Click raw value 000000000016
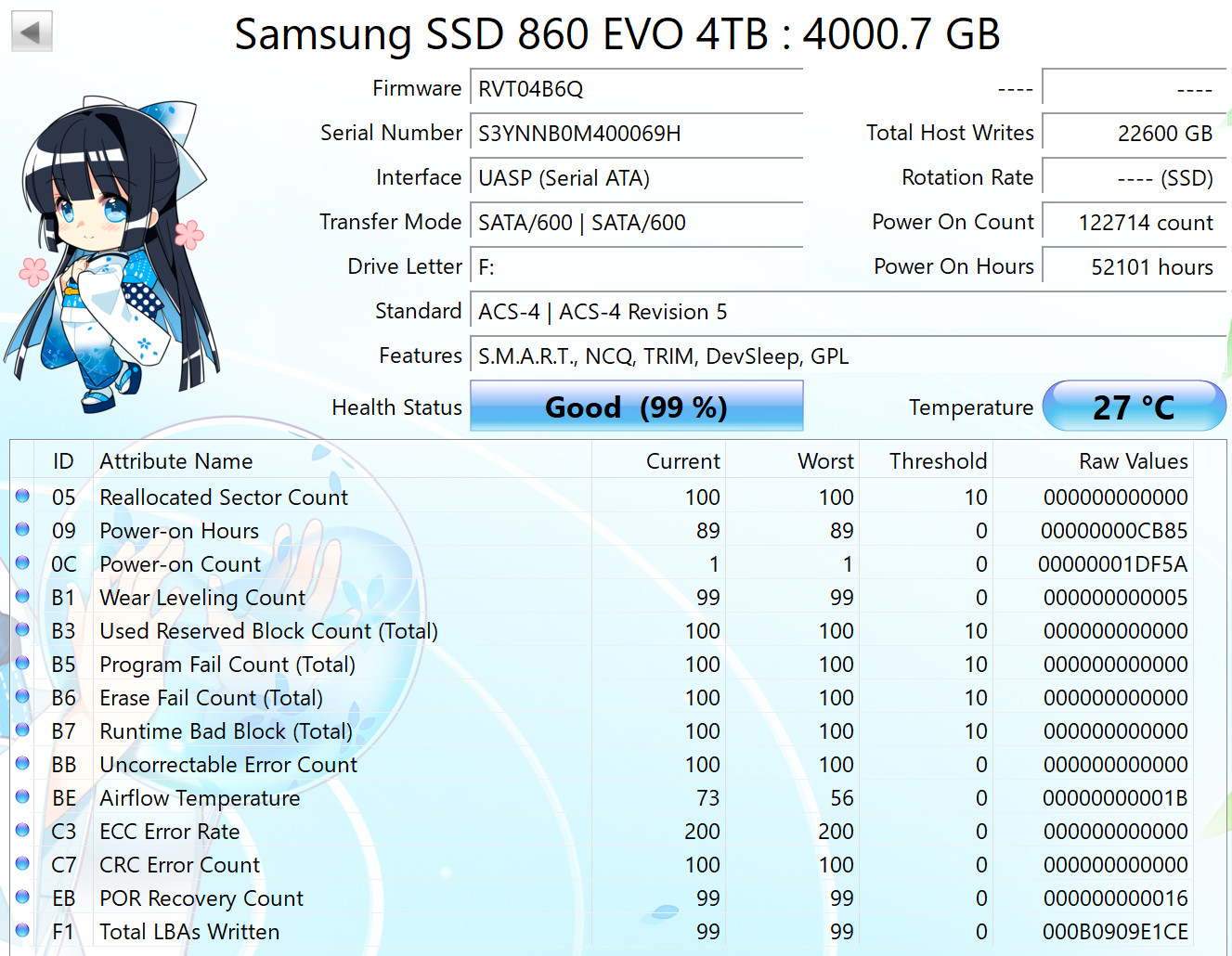This screenshot has height=956, width=1232. [x=1116, y=898]
